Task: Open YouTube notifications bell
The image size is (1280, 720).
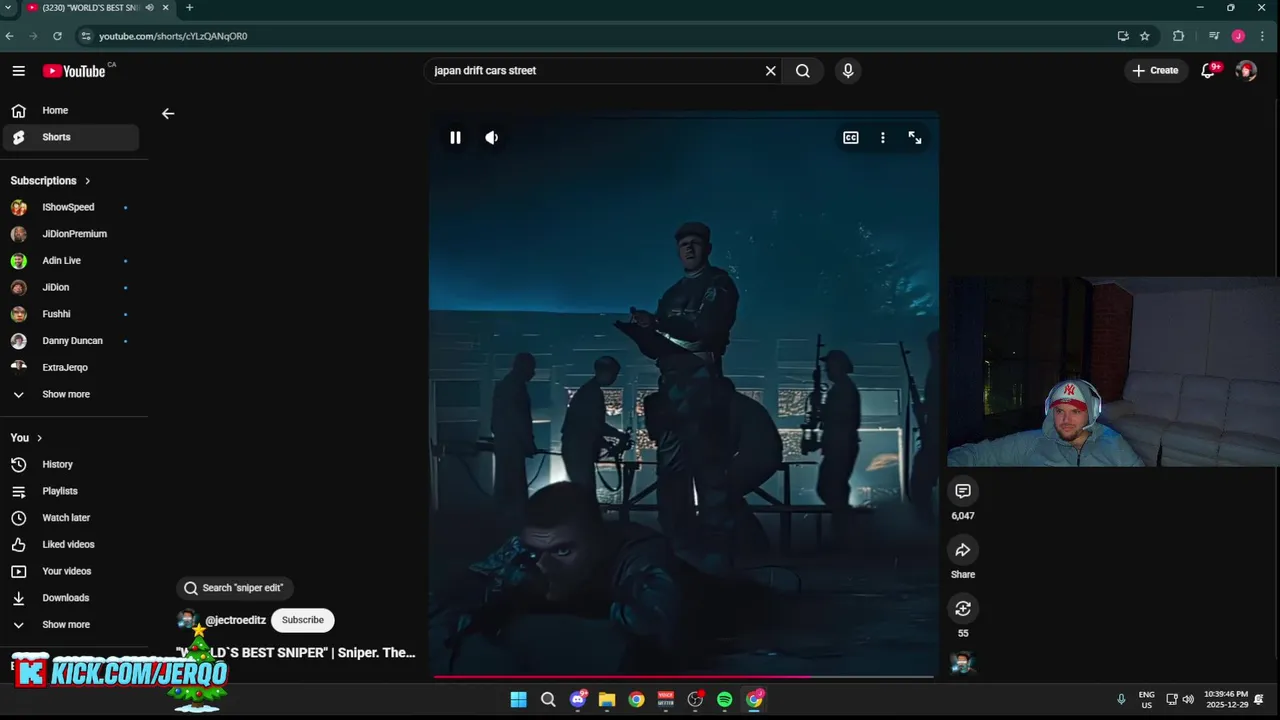Action: pos(1208,71)
